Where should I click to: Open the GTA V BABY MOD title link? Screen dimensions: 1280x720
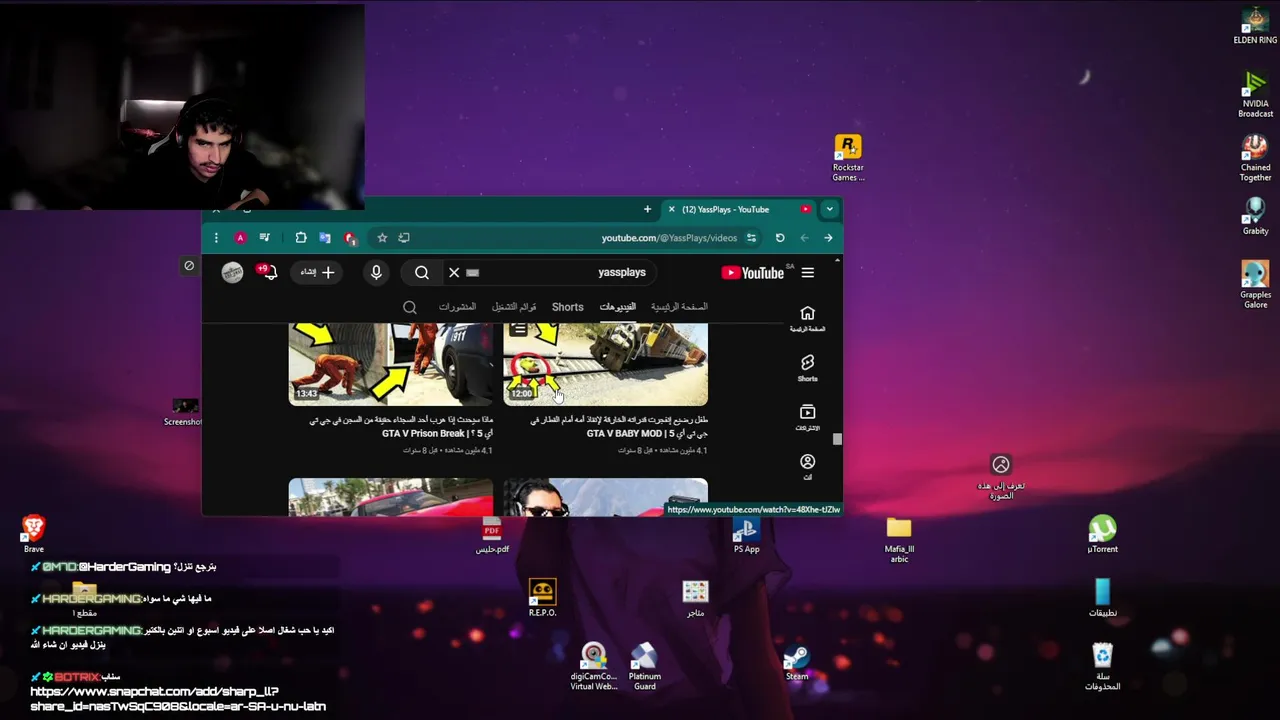(619, 427)
